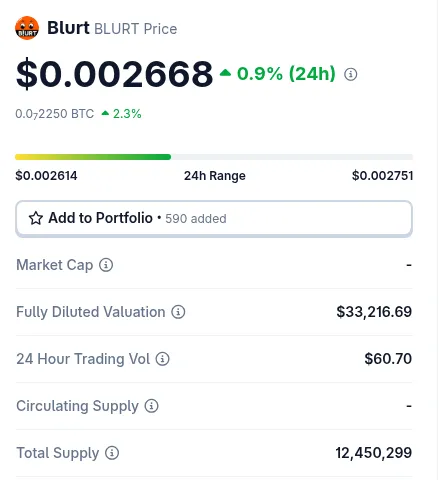Click the 2250 BTC price text
This screenshot has width=439, height=480.
(55, 114)
